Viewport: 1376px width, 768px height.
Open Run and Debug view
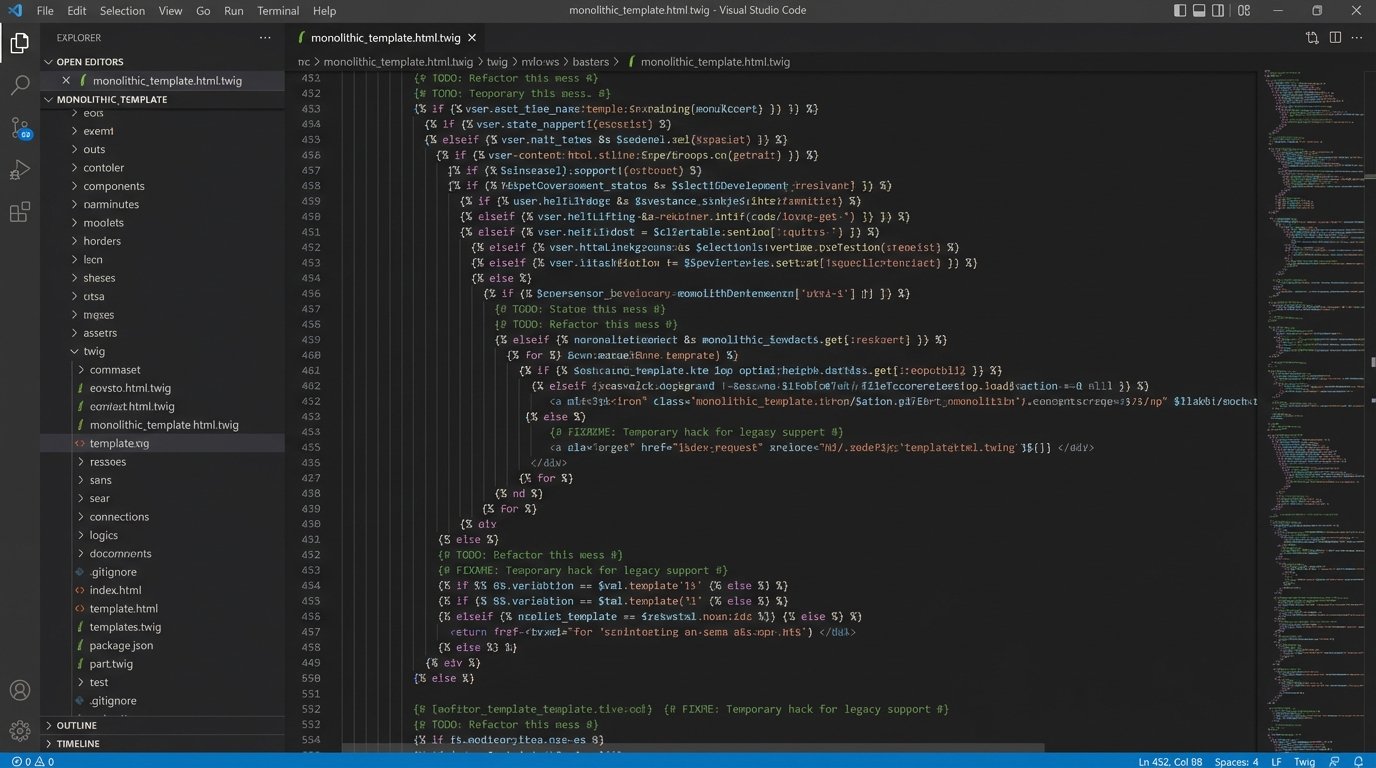[x=19, y=170]
